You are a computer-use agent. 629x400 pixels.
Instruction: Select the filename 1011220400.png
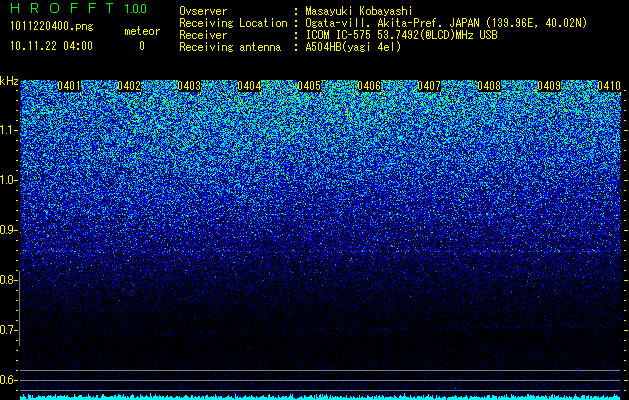pyautogui.click(x=52, y=27)
